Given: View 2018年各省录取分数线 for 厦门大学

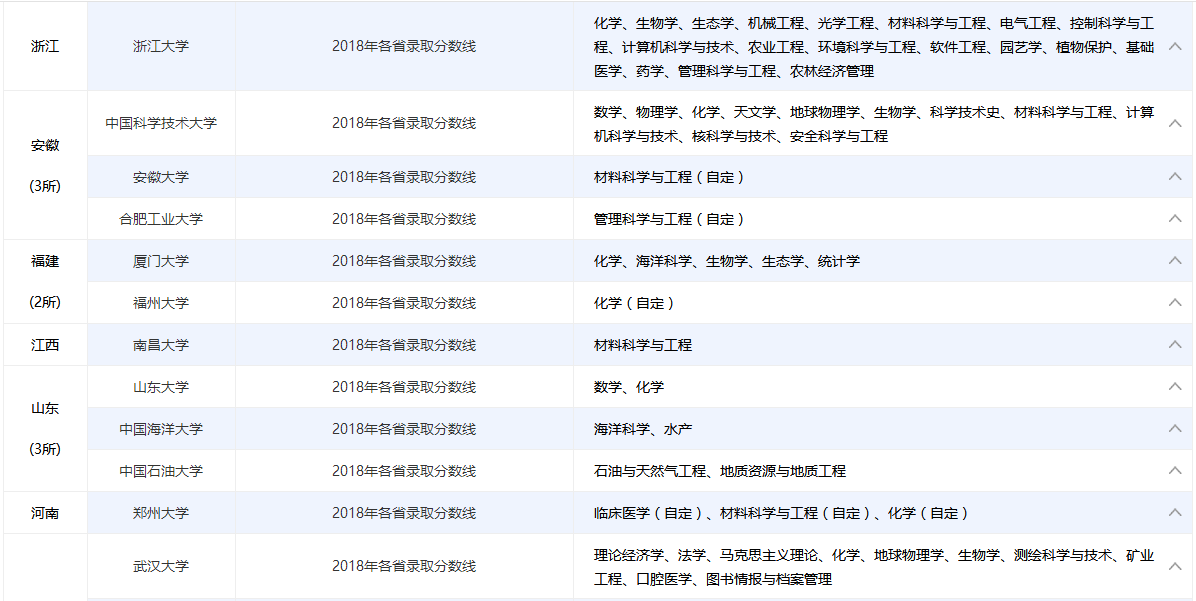Looking at the screenshot, I should [403, 261].
